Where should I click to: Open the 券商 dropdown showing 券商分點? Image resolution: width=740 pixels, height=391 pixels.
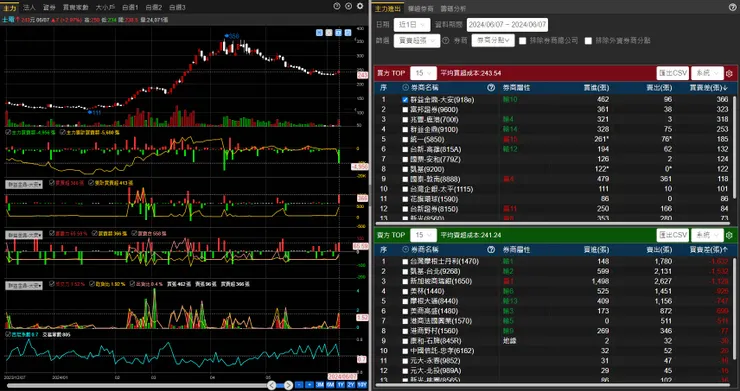click(x=493, y=41)
